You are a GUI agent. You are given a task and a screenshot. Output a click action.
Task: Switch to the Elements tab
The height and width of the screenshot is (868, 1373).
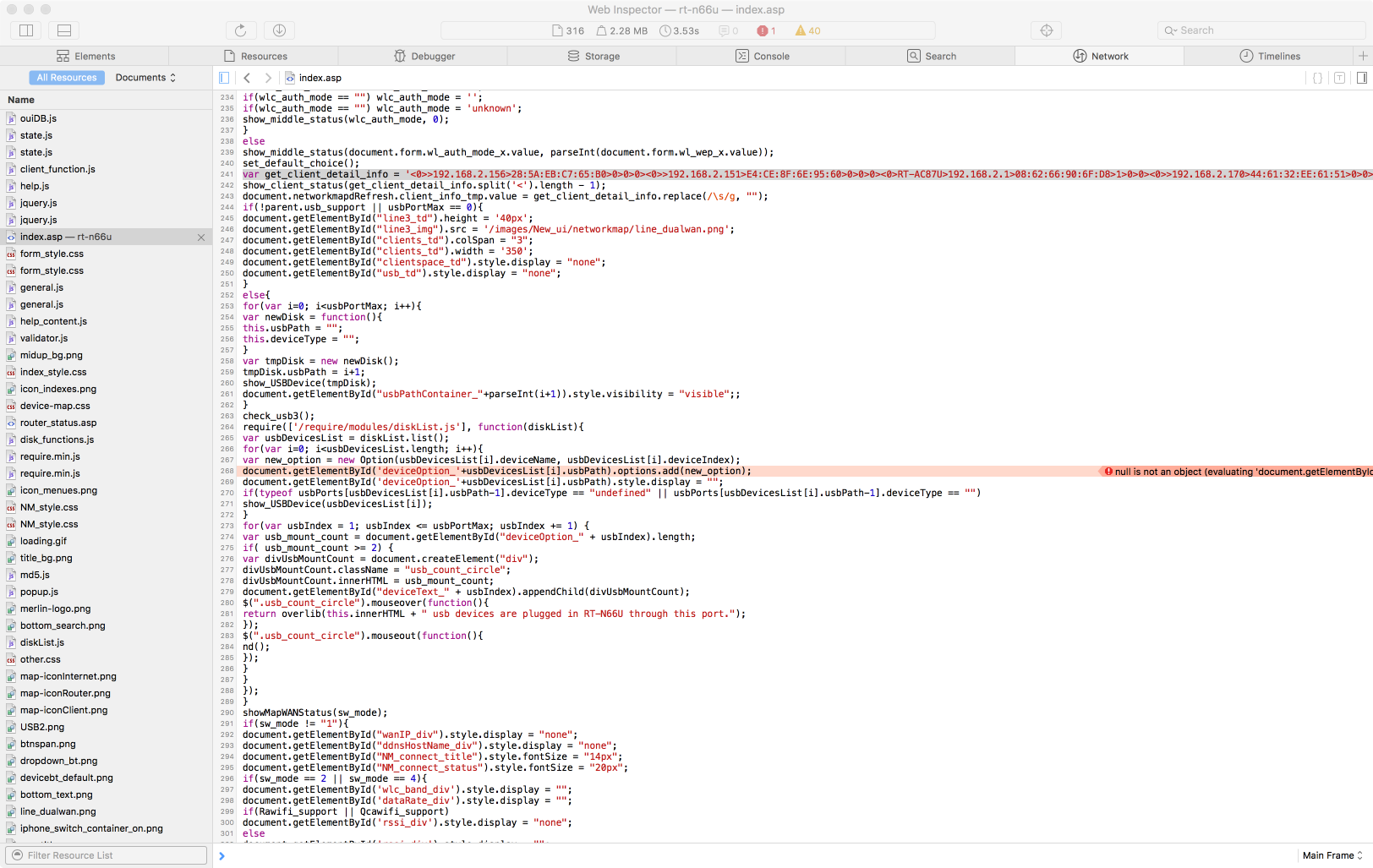click(85, 56)
